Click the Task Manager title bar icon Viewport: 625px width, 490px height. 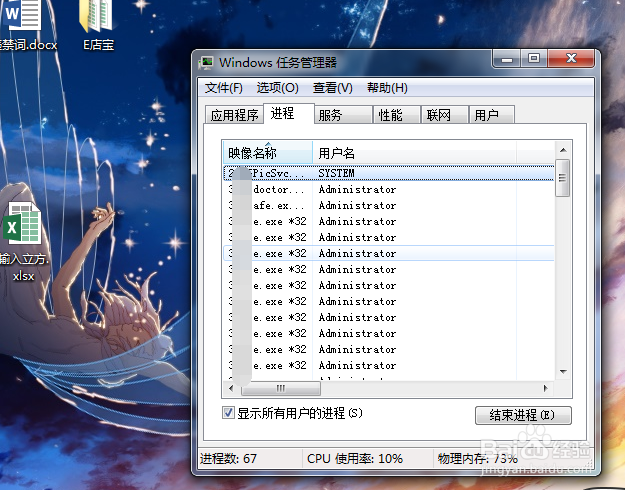pyautogui.click(x=206, y=62)
